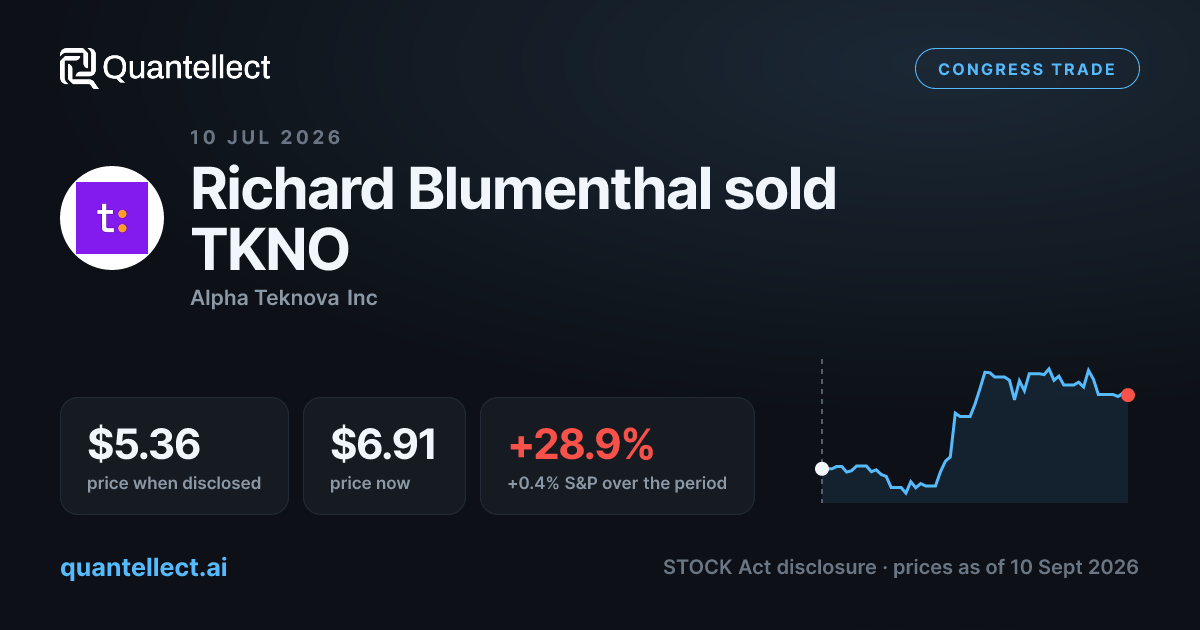Click the STOCK Act disclosure footer text
Viewport: 1200px width, 630px height.
click(900, 567)
